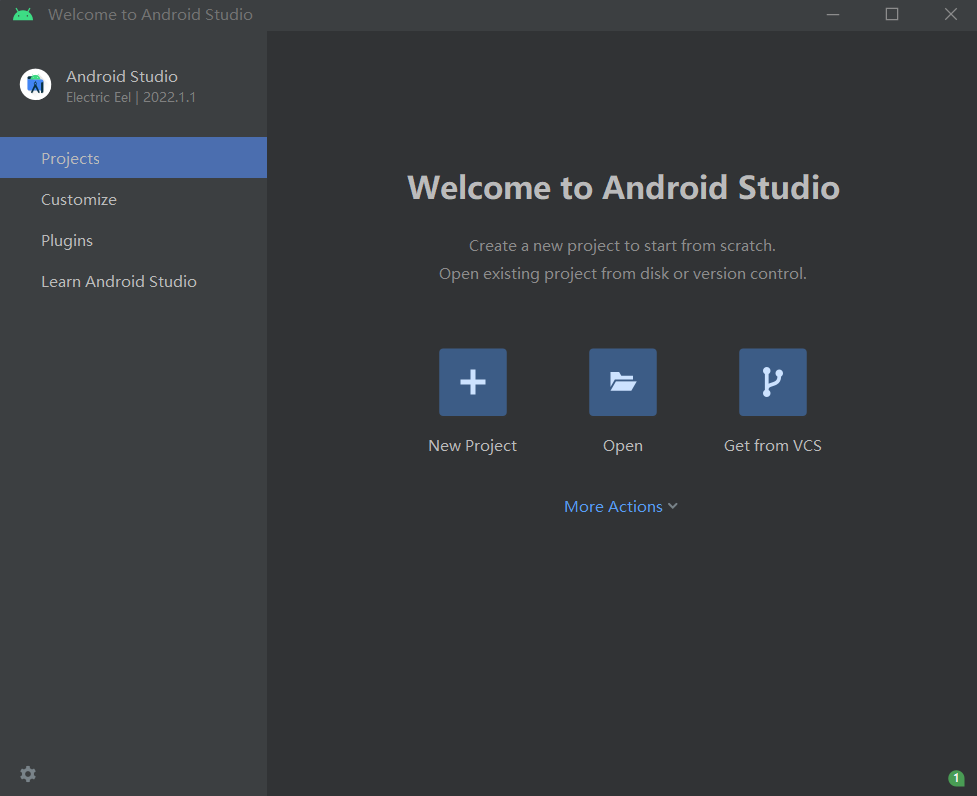
Task: Click the Android head title bar icon
Action: pyautogui.click(x=23, y=14)
